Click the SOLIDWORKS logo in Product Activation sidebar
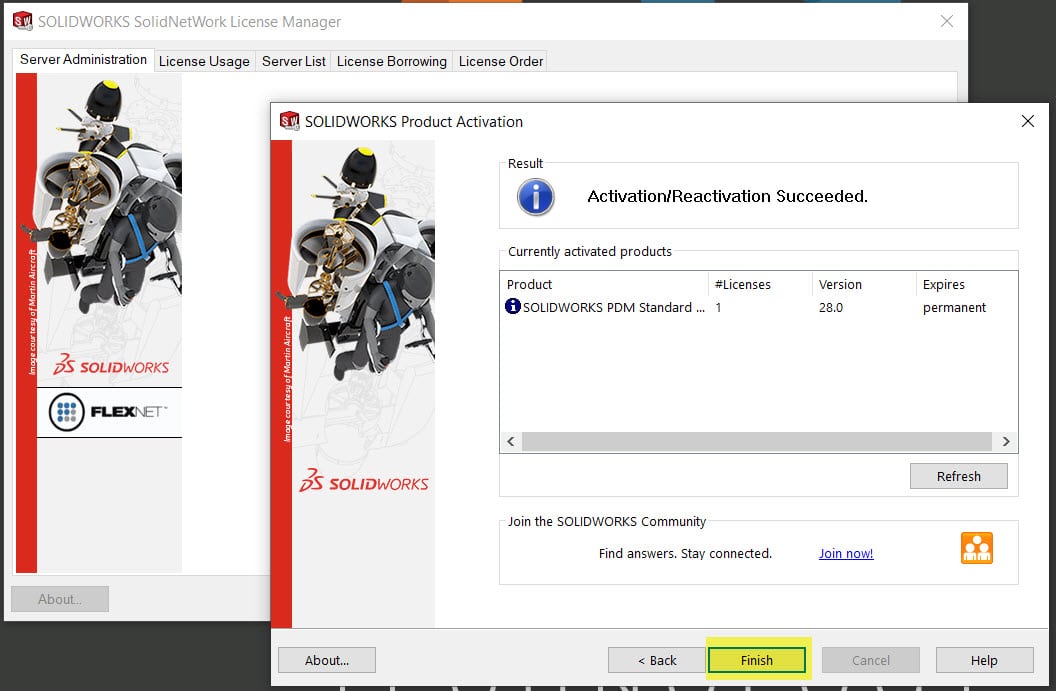1056x691 pixels. pos(364,481)
